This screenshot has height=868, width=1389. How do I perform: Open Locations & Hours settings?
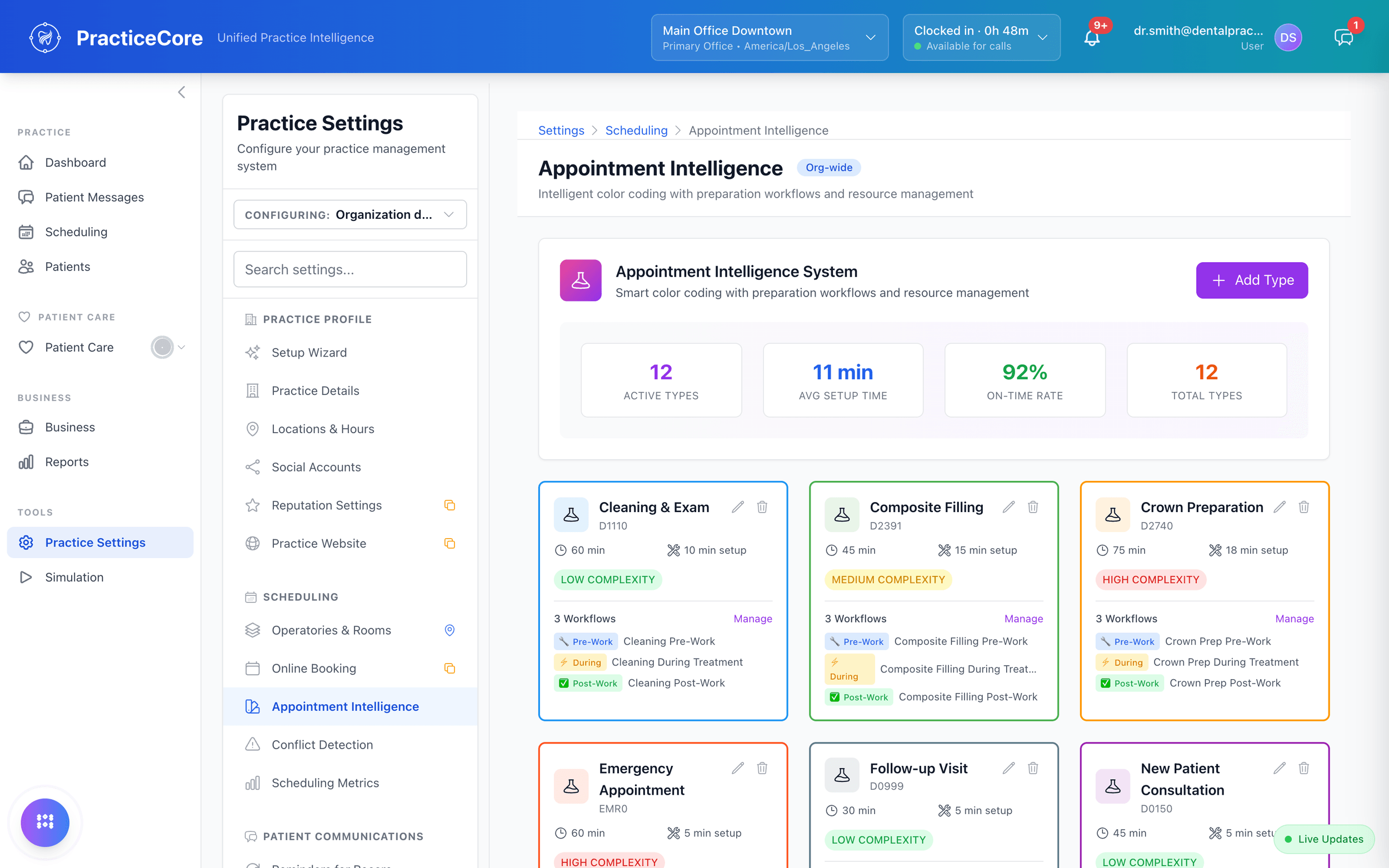click(350, 429)
